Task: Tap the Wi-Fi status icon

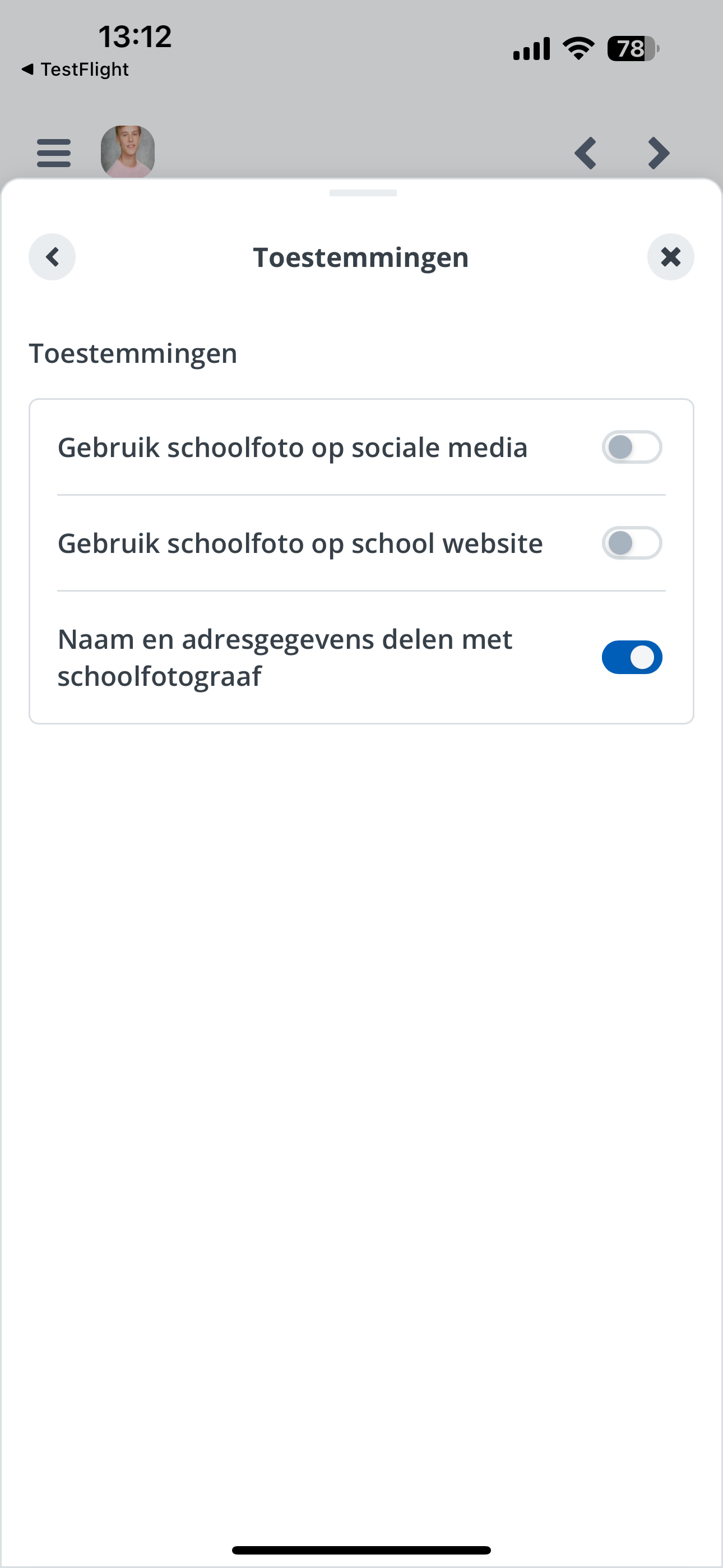Action: [578, 48]
